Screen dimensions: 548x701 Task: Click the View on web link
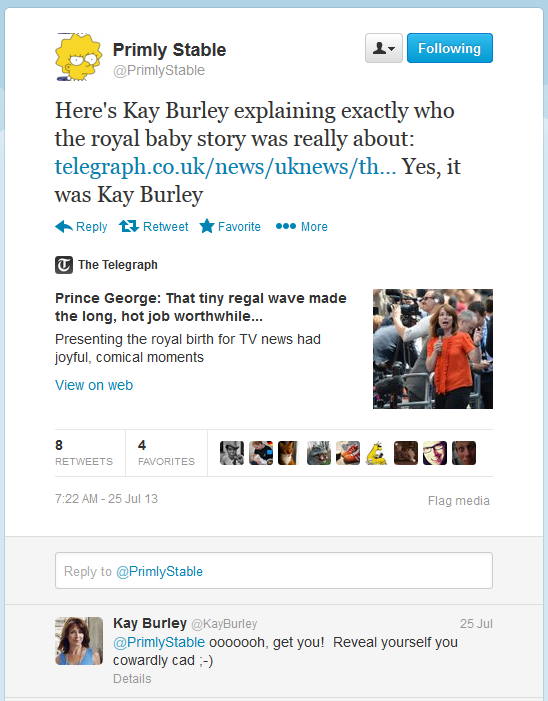pos(94,385)
